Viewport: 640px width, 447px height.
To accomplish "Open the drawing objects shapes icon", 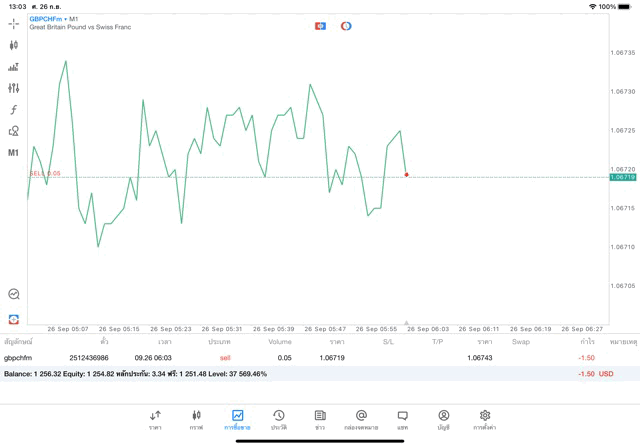I will click(13, 131).
